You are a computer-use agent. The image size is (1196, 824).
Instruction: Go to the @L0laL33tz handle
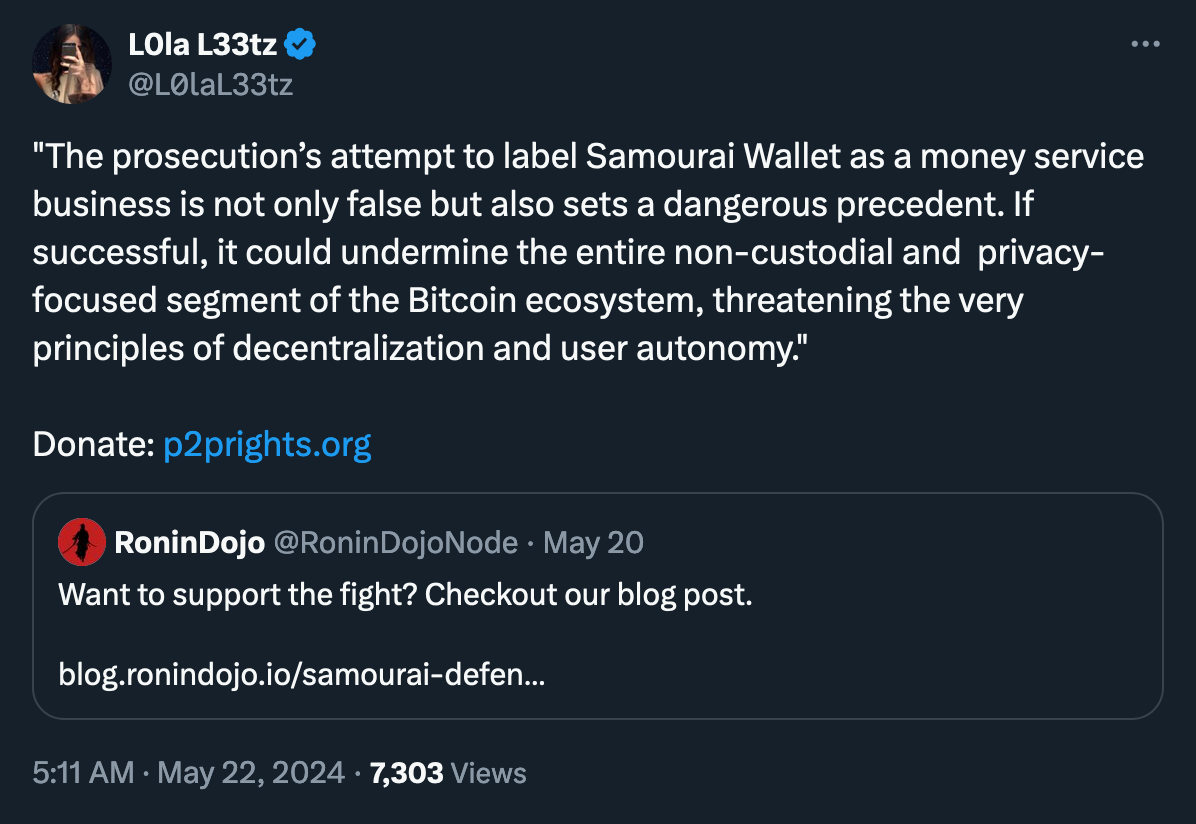[210, 84]
